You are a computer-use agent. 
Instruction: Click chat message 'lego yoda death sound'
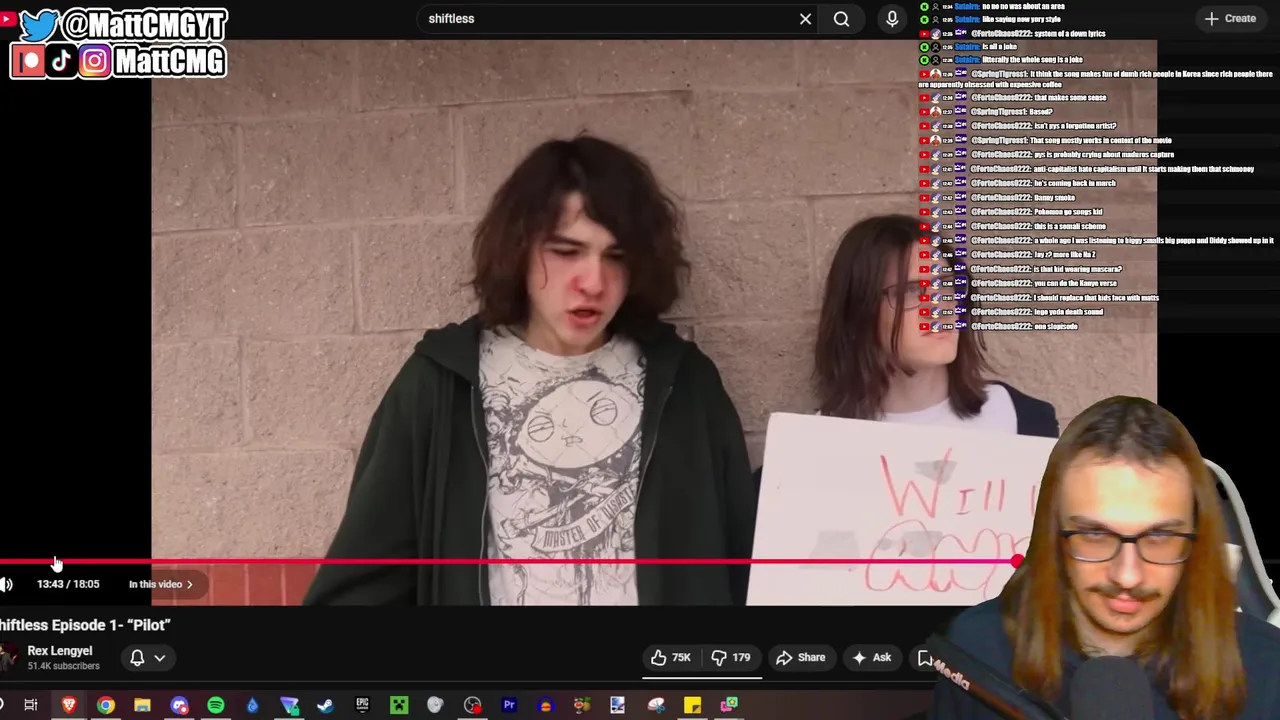(x=1068, y=312)
